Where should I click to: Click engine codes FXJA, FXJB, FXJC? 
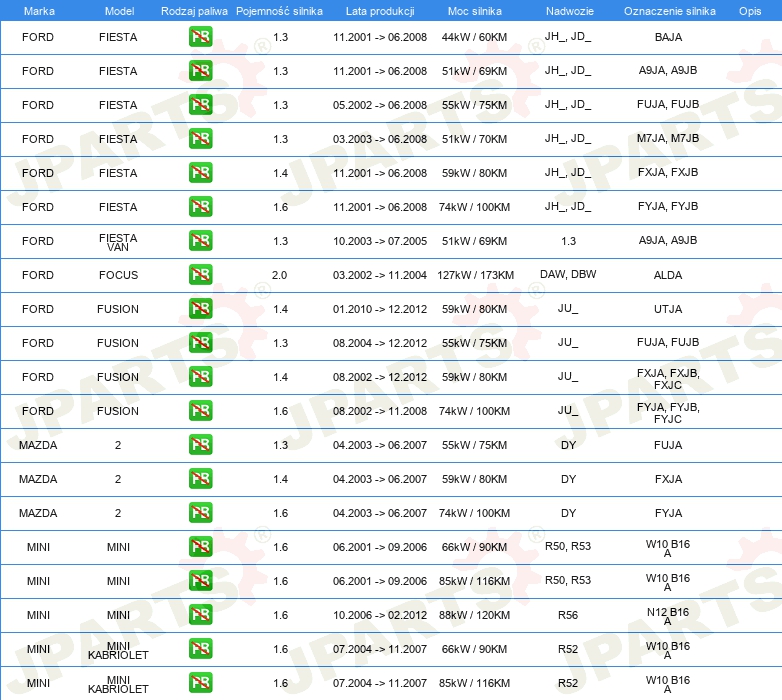(x=668, y=379)
